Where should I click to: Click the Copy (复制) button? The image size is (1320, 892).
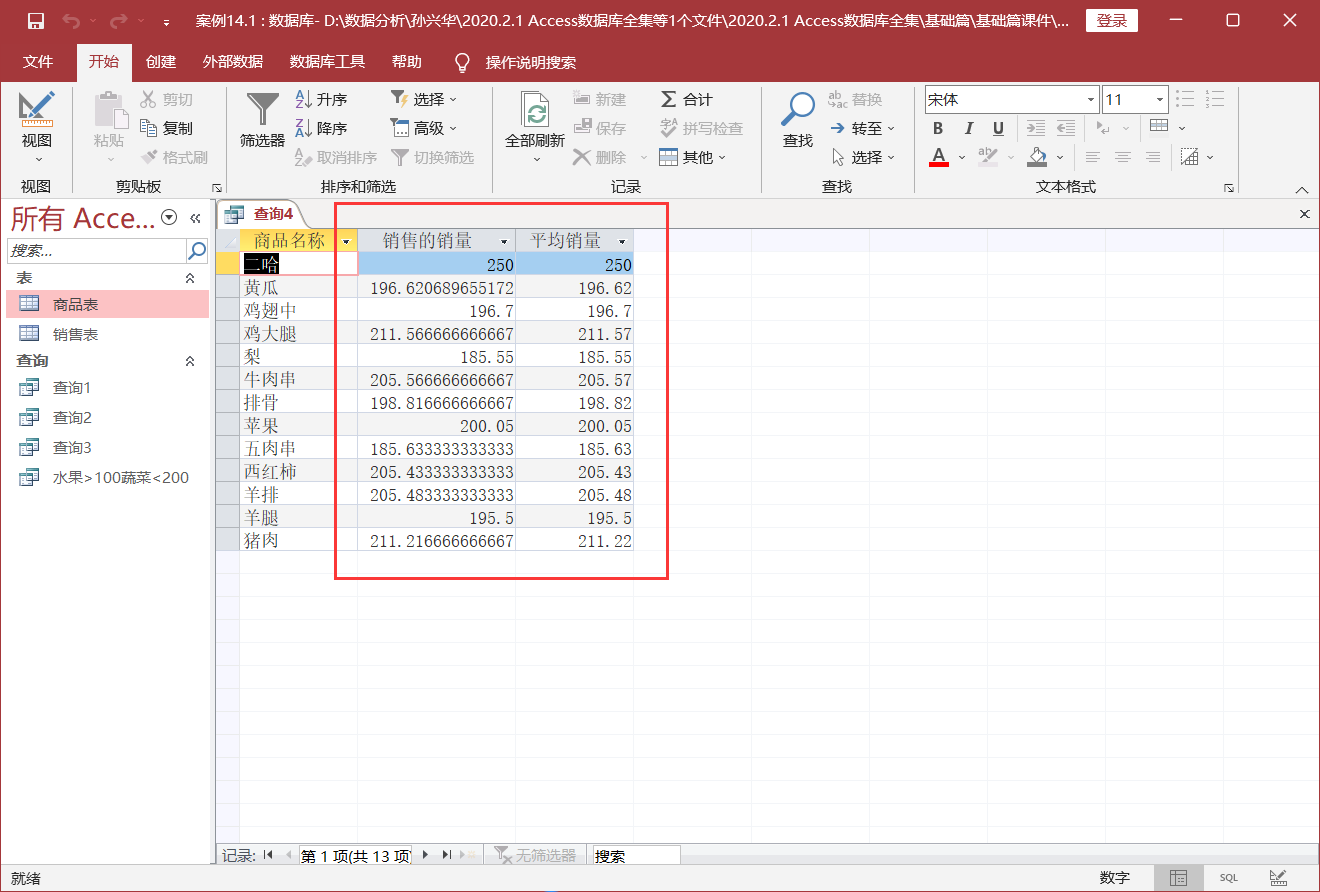pyautogui.click(x=167, y=128)
